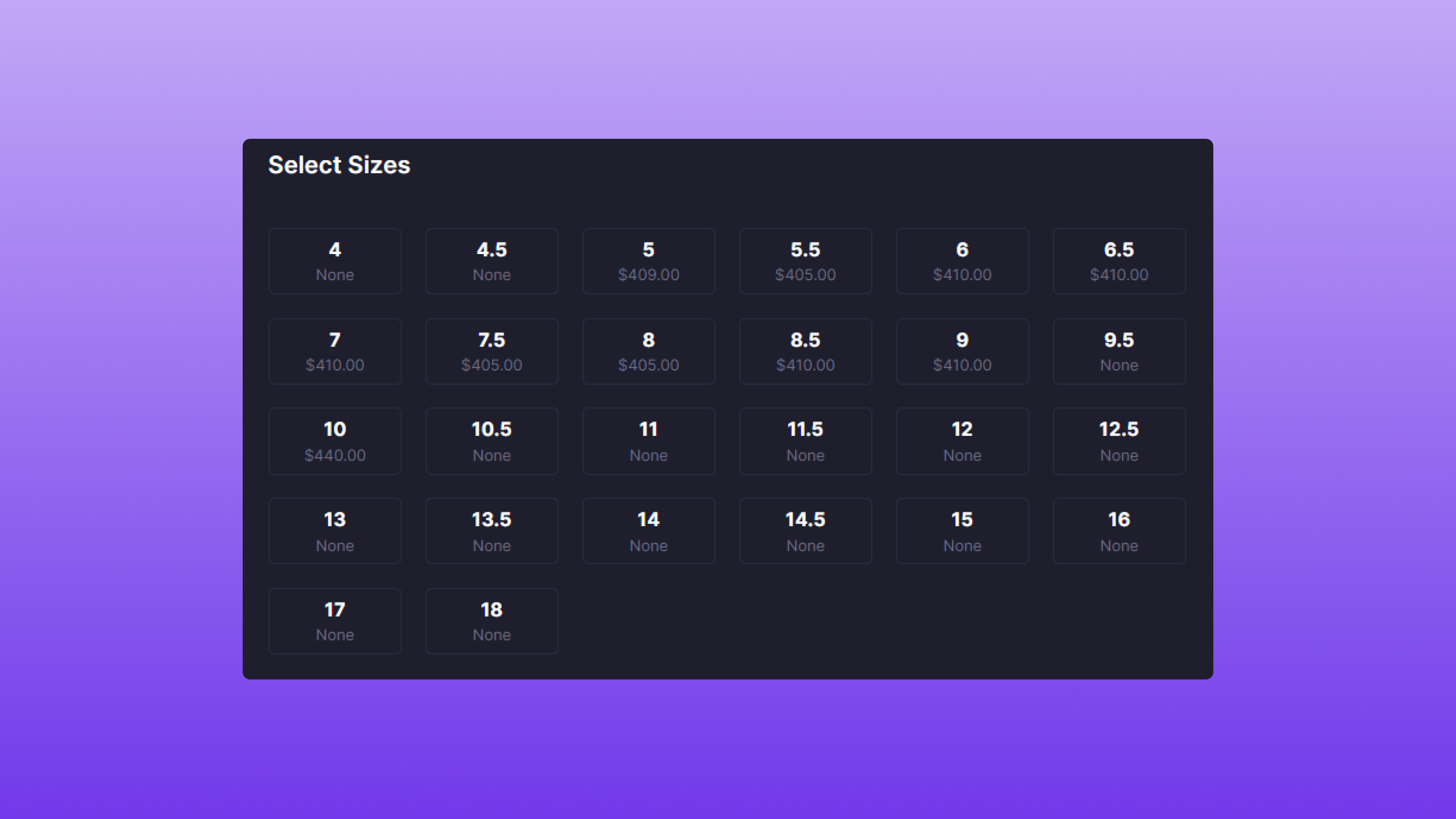1456x819 pixels.
Task: Pick size 5.5 for $405.00
Action: point(805,261)
